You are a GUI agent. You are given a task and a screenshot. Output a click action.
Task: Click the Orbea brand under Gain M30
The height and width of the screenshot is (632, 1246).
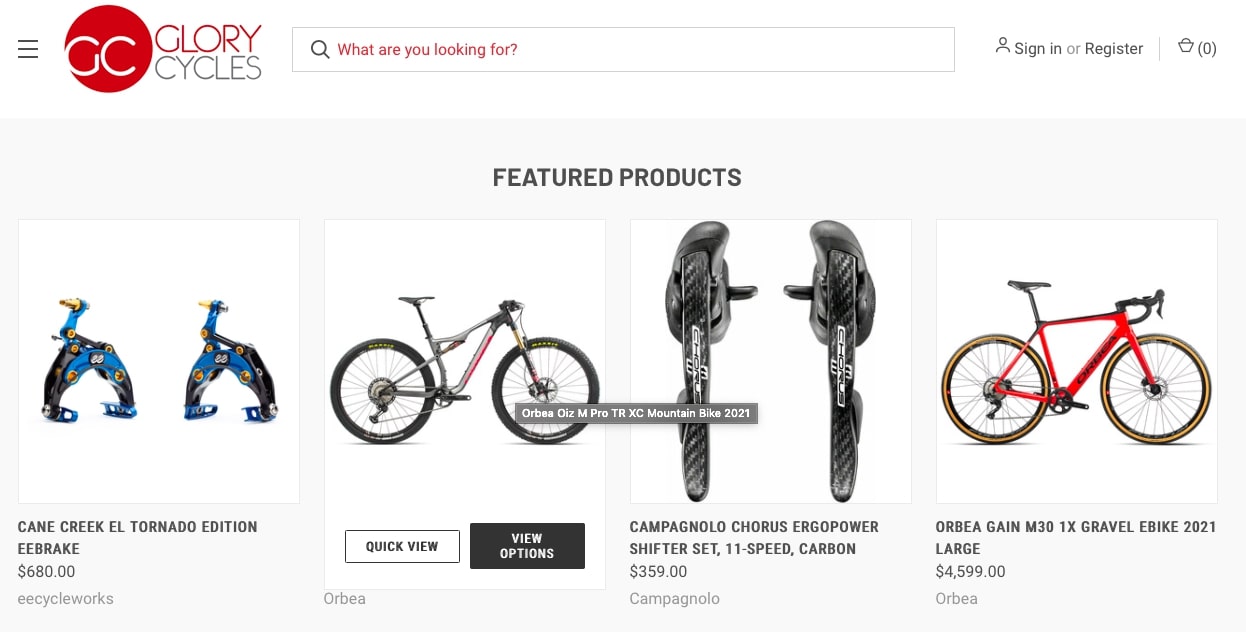pos(956,599)
